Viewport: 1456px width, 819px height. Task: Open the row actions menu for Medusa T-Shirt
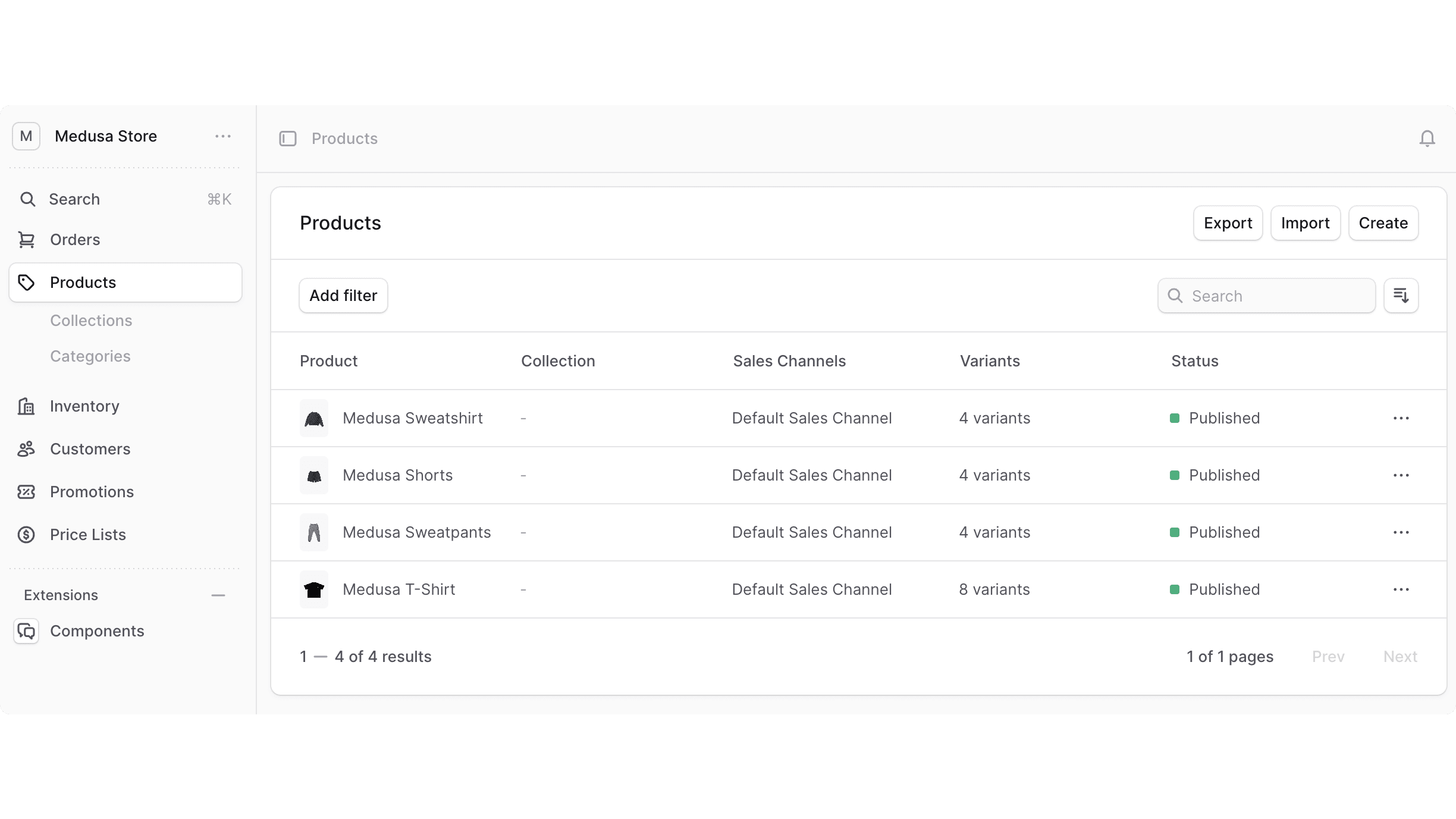click(x=1401, y=589)
